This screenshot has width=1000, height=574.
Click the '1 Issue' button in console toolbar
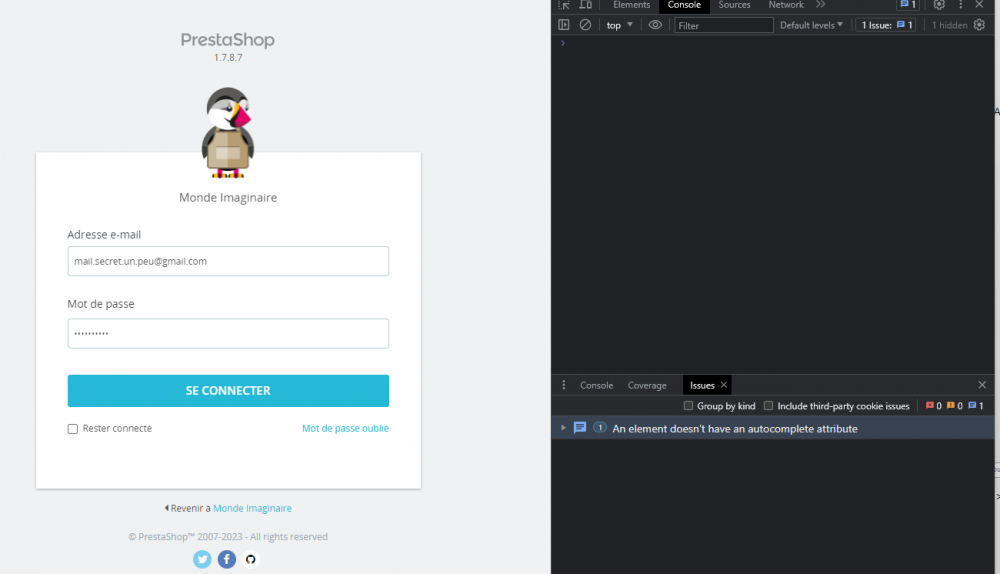click(x=886, y=26)
